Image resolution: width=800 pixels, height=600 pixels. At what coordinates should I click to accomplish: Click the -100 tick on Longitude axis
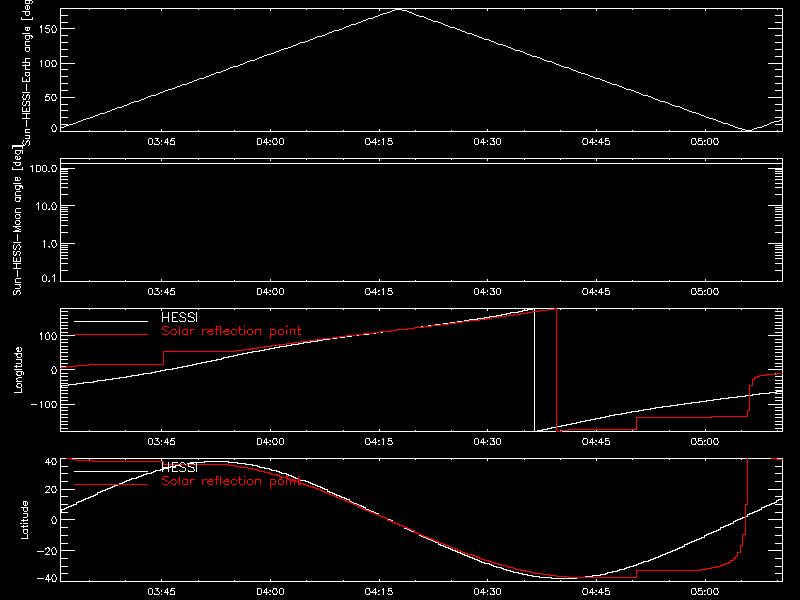[43, 404]
